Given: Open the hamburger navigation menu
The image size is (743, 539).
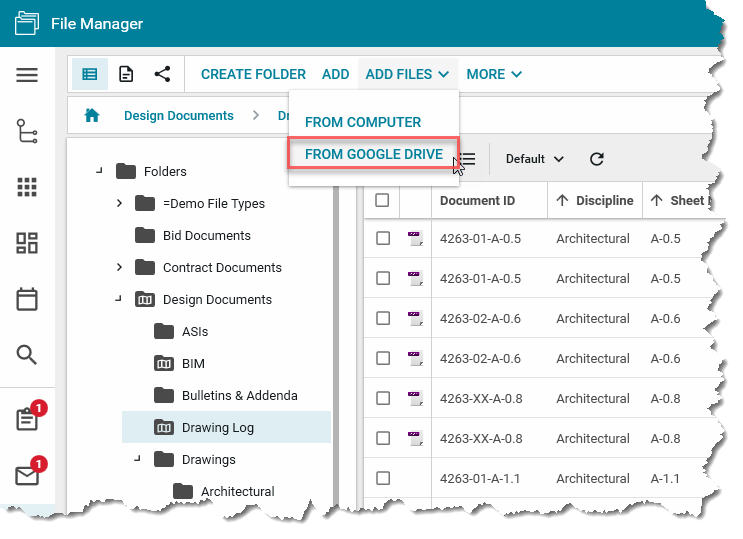Looking at the screenshot, I should pos(27,75).
